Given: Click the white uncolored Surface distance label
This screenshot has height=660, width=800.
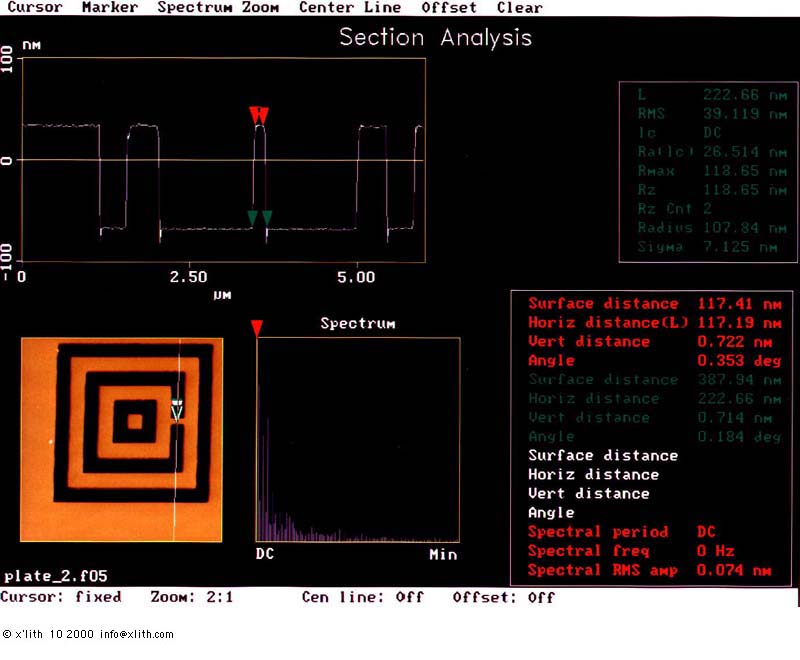Looking at the screenshot, I should 604,455.
